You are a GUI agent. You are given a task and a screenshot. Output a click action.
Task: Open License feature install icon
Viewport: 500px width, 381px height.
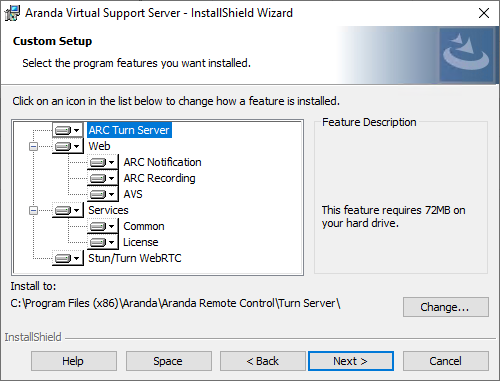point(103,242)
